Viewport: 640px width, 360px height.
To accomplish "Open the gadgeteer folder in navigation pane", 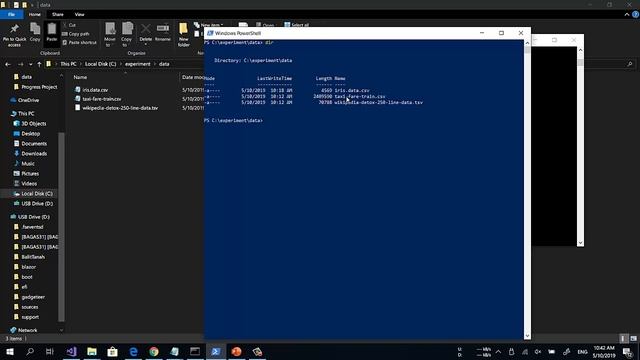I will tap(33, 297).
